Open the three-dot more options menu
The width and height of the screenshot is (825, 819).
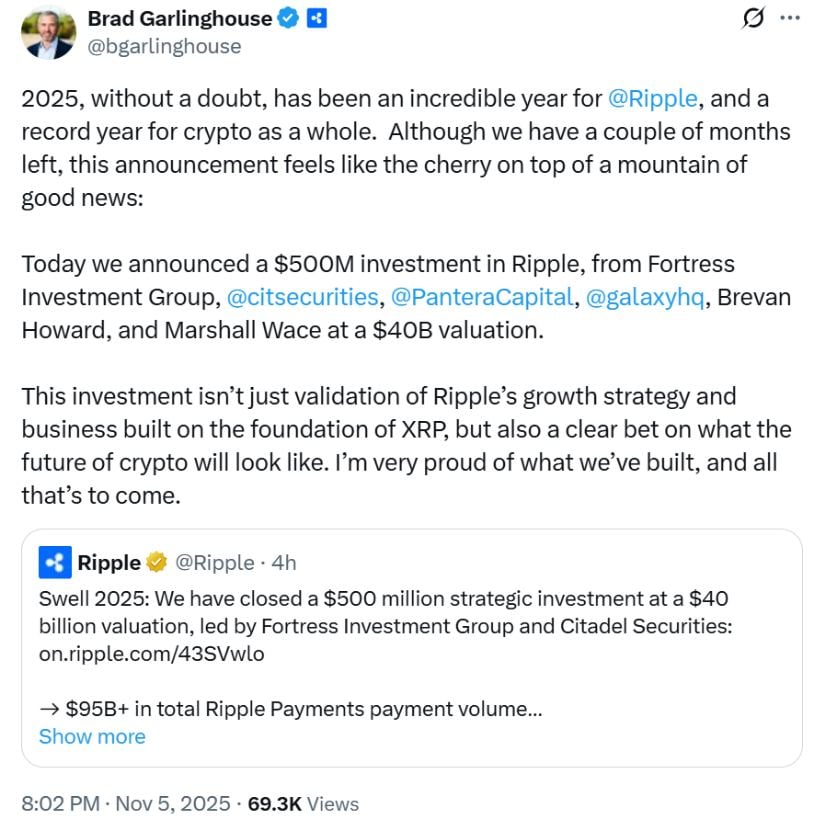(790, 18)
